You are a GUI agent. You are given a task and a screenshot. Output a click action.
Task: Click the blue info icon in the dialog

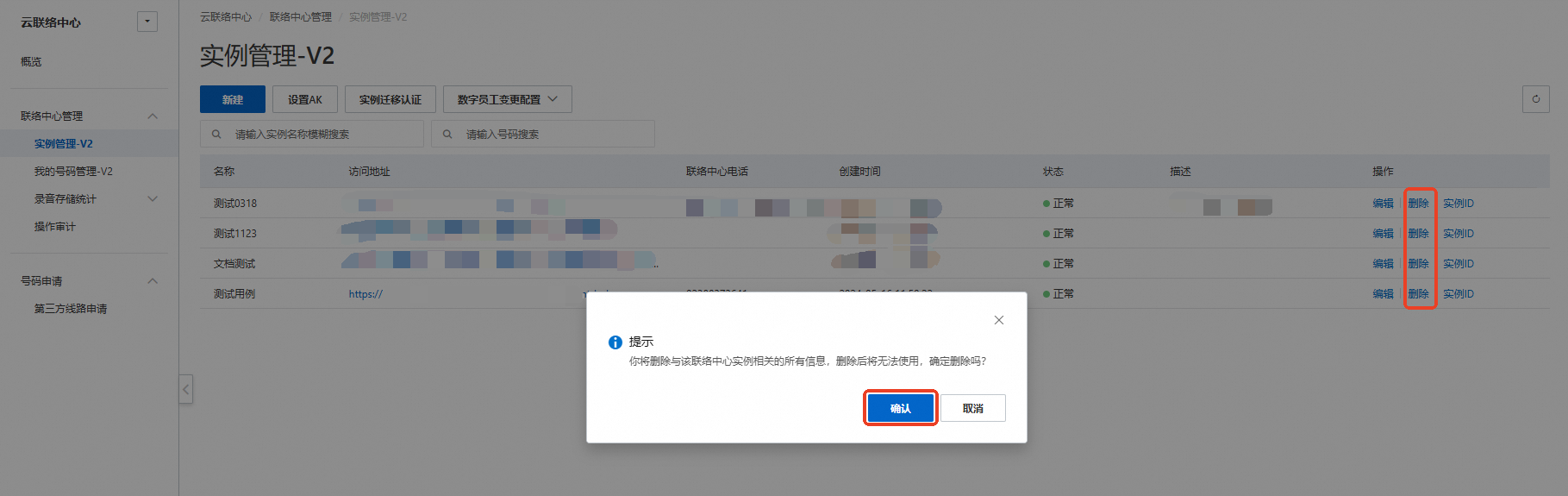(615, 342)
